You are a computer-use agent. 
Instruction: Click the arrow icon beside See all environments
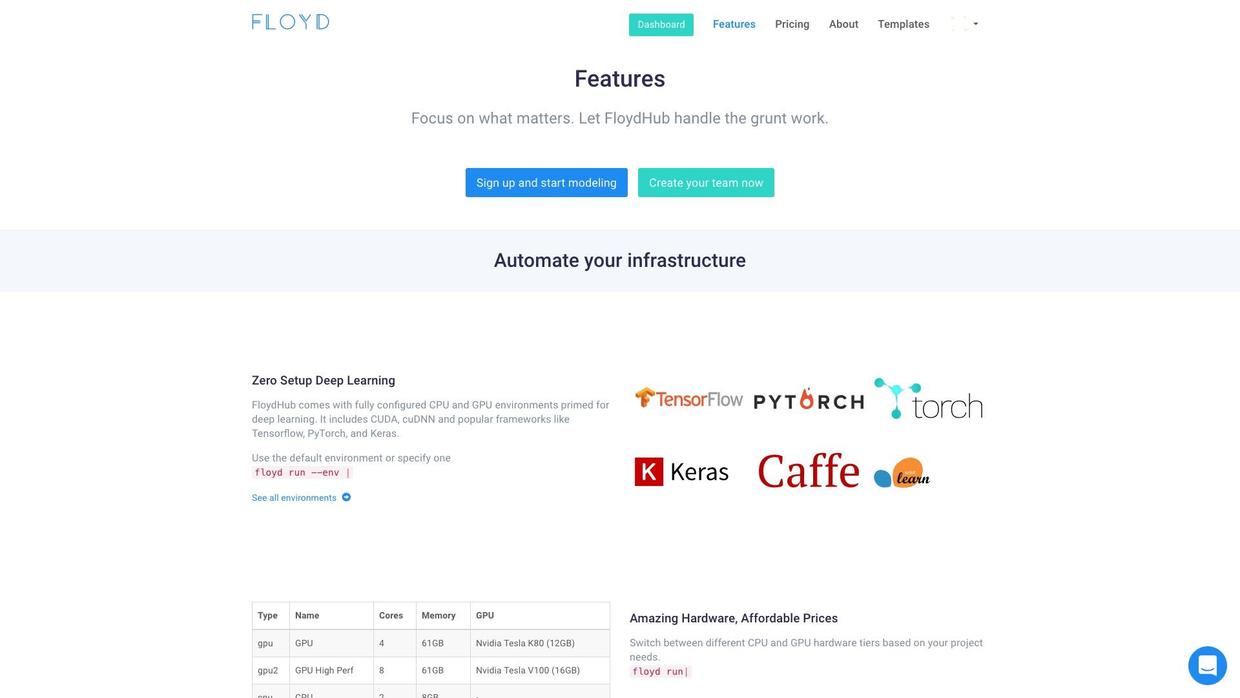[347, 497]
